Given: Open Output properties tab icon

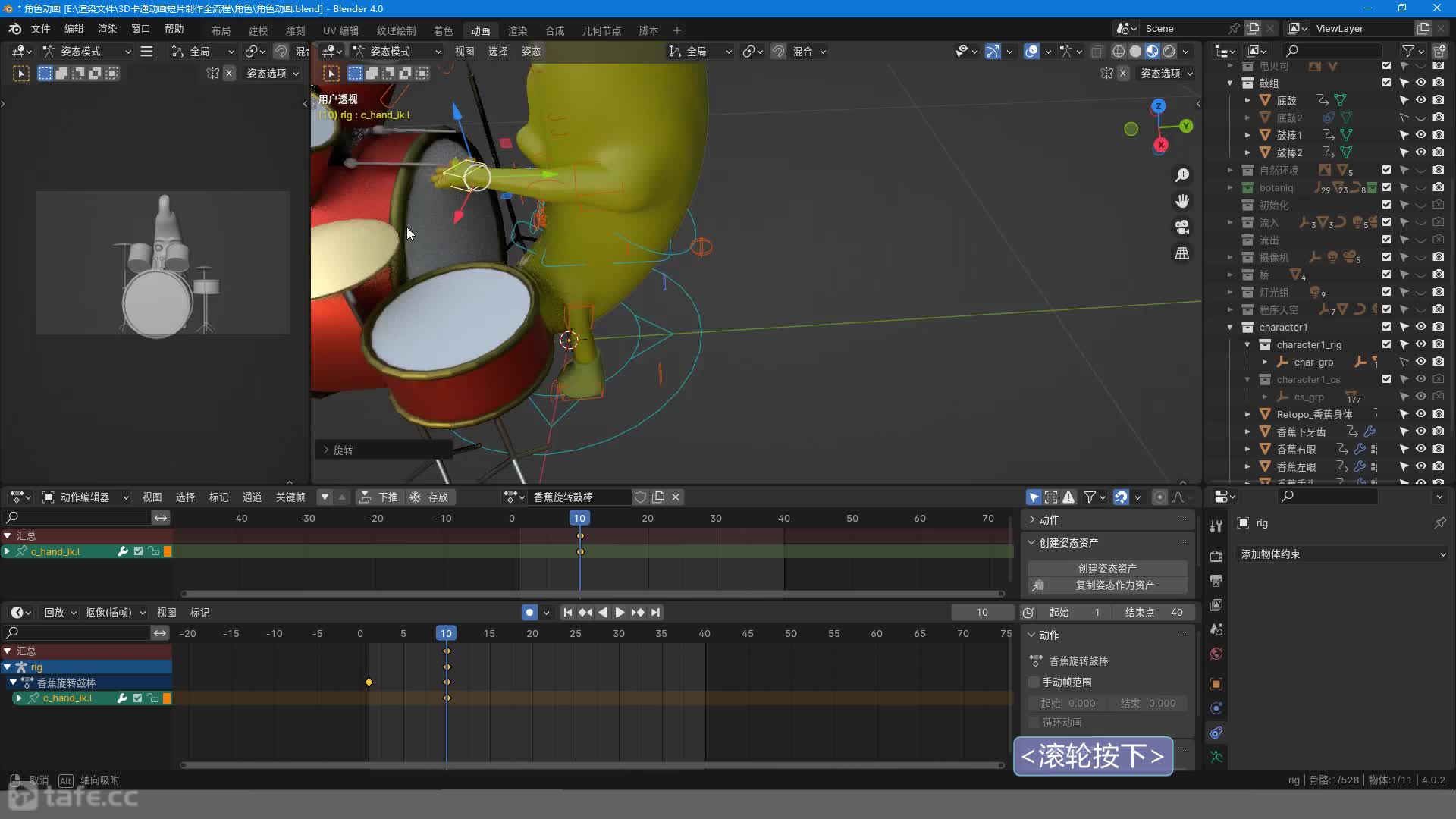Looking at the screenshot, I should pos(1216,581).
